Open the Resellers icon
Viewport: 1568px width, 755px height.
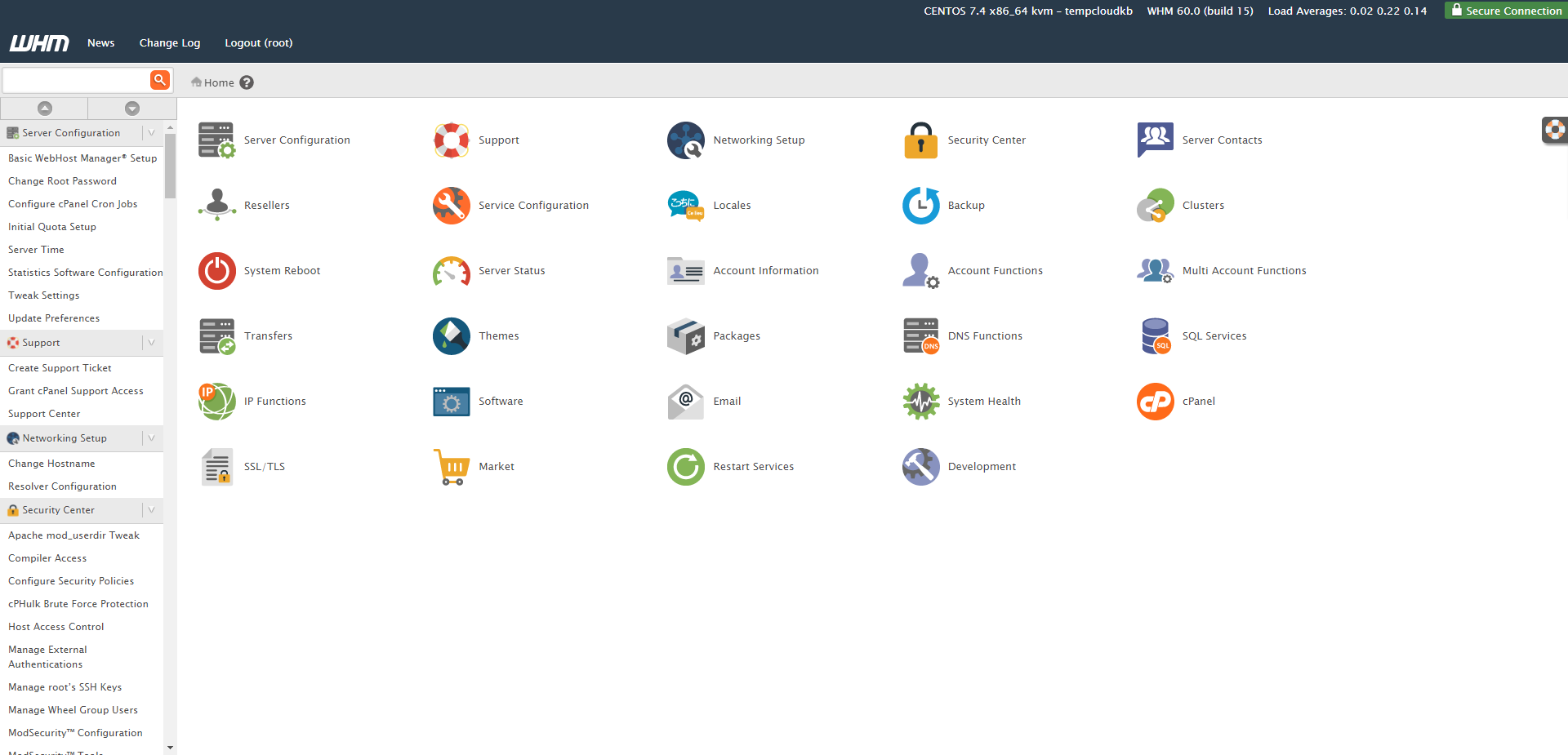coord(216,206)
